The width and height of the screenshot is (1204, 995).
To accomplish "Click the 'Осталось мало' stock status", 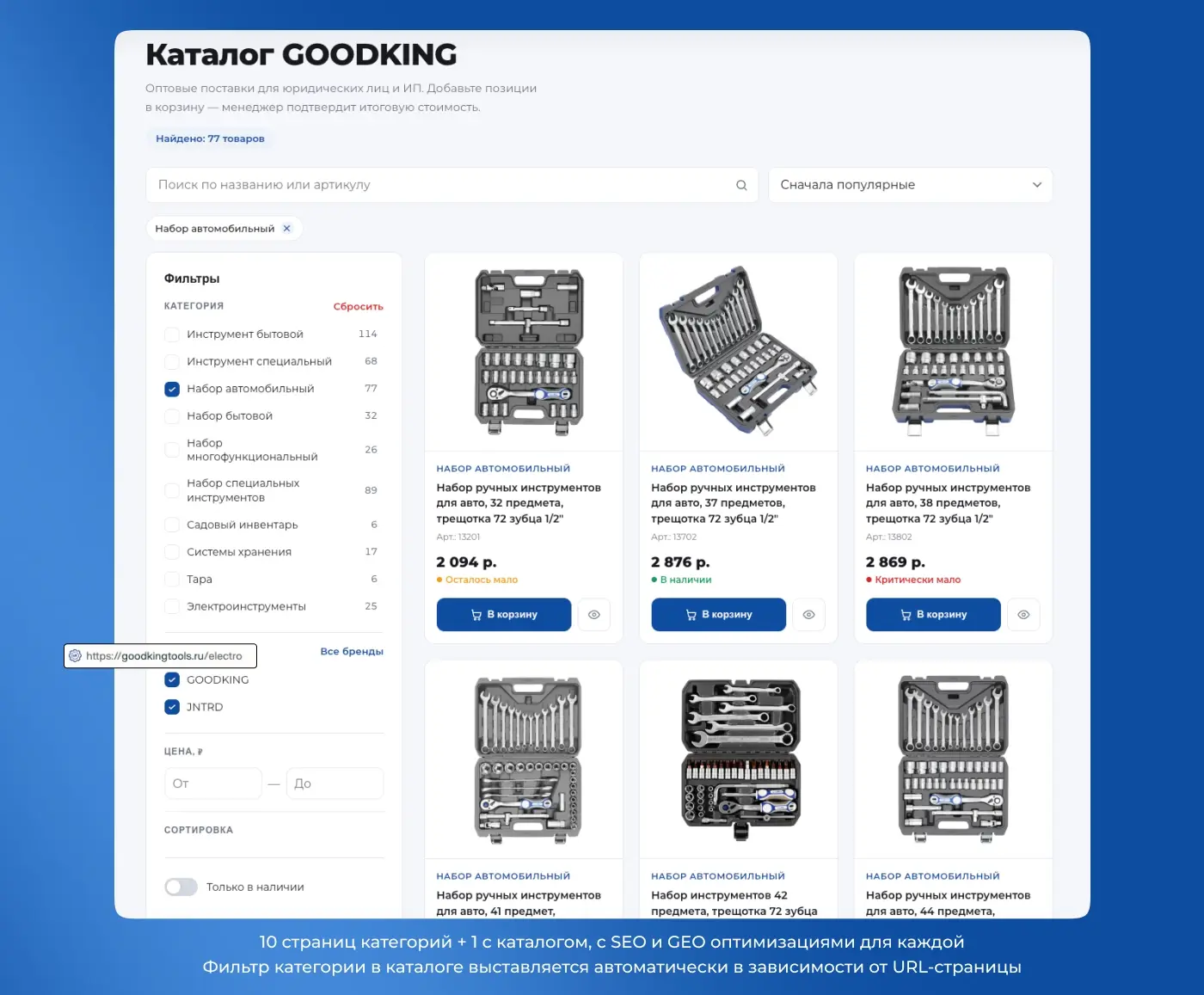I will pyautogui.click(x=477, y=580).
